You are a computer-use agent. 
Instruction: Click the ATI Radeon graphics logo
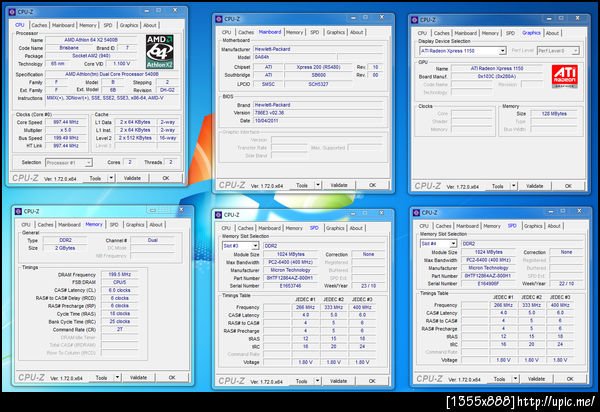coord(564,77)
